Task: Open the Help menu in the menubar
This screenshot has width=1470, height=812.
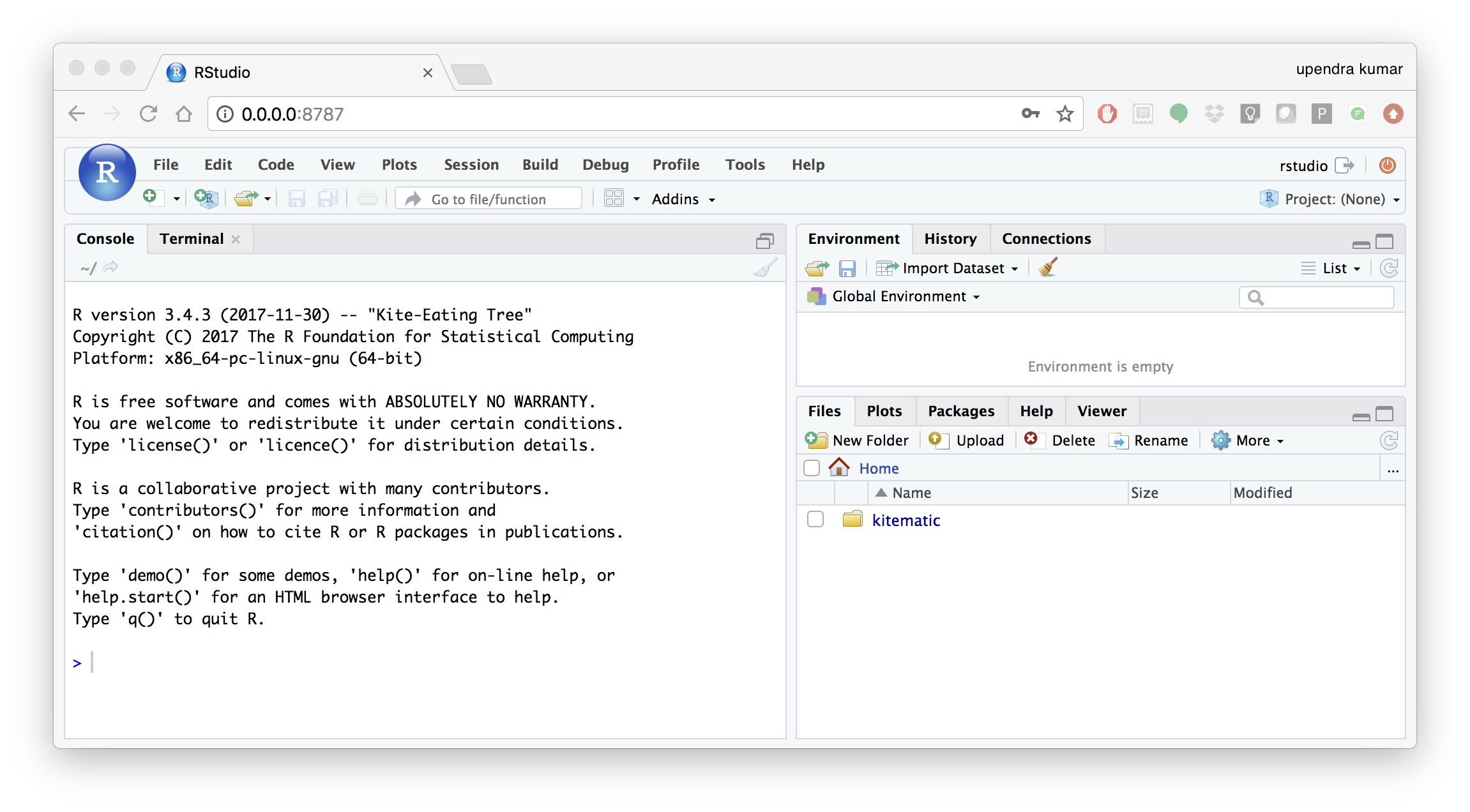Action: (808, 165)
